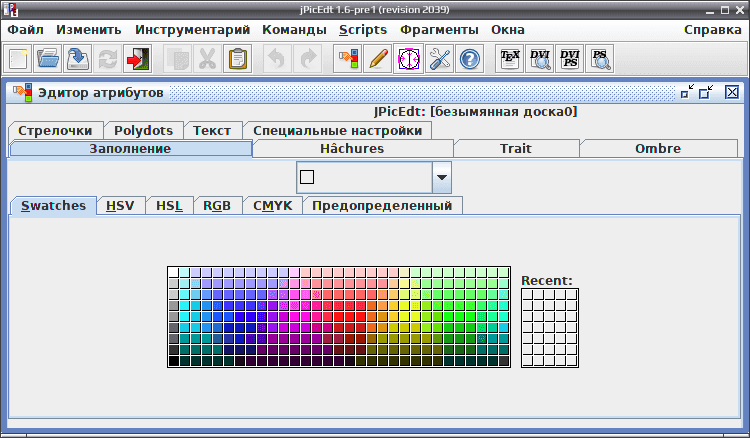750x438 pixels.
Task: Open attributes editor via paint bucket icon
Action: pyautogui.click(x=348, y=59)
